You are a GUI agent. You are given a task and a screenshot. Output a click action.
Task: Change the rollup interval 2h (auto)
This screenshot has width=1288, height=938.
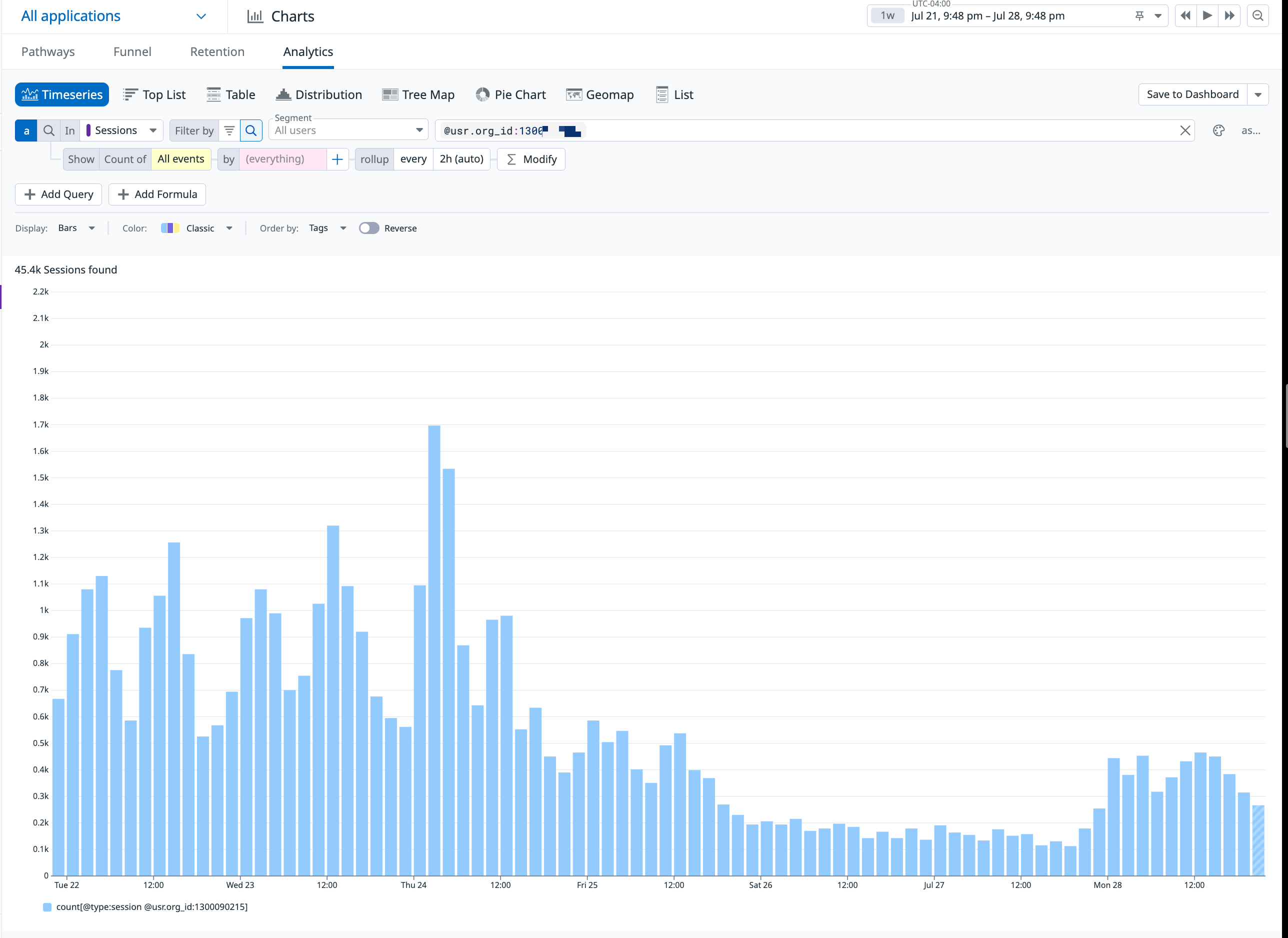click(x=461, y=159)
